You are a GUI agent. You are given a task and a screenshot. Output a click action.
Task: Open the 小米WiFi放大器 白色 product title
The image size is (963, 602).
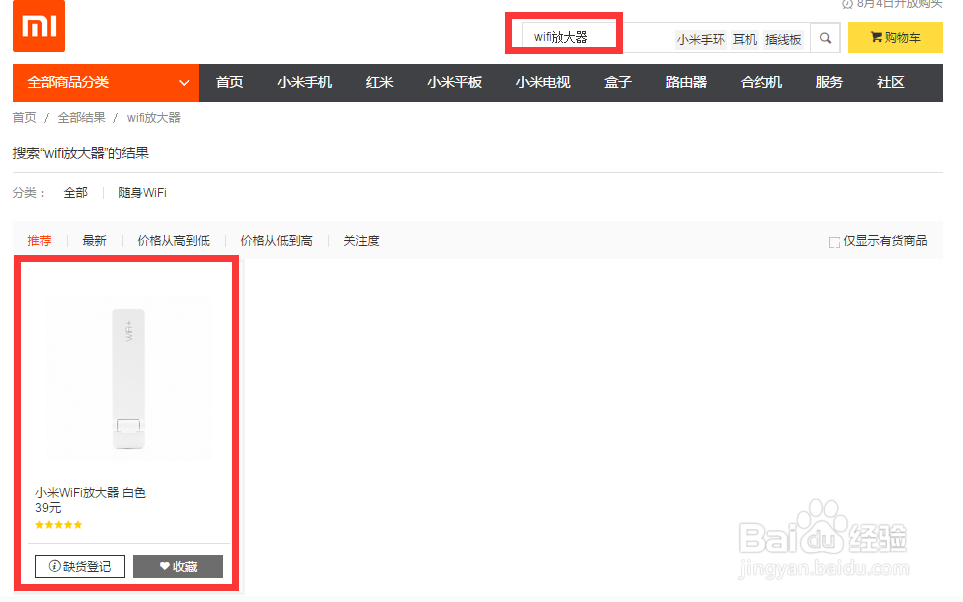(90, 493)
